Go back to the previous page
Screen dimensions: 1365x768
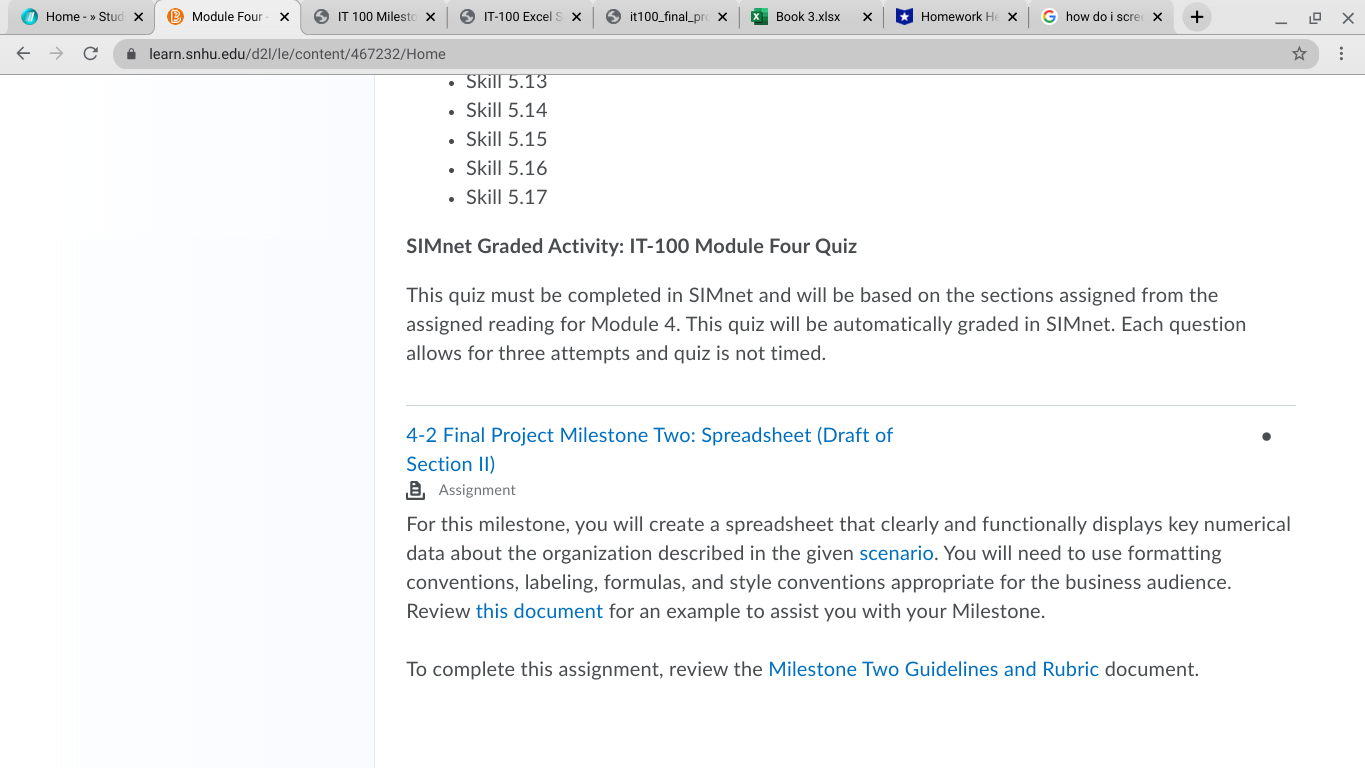[24, 54]
